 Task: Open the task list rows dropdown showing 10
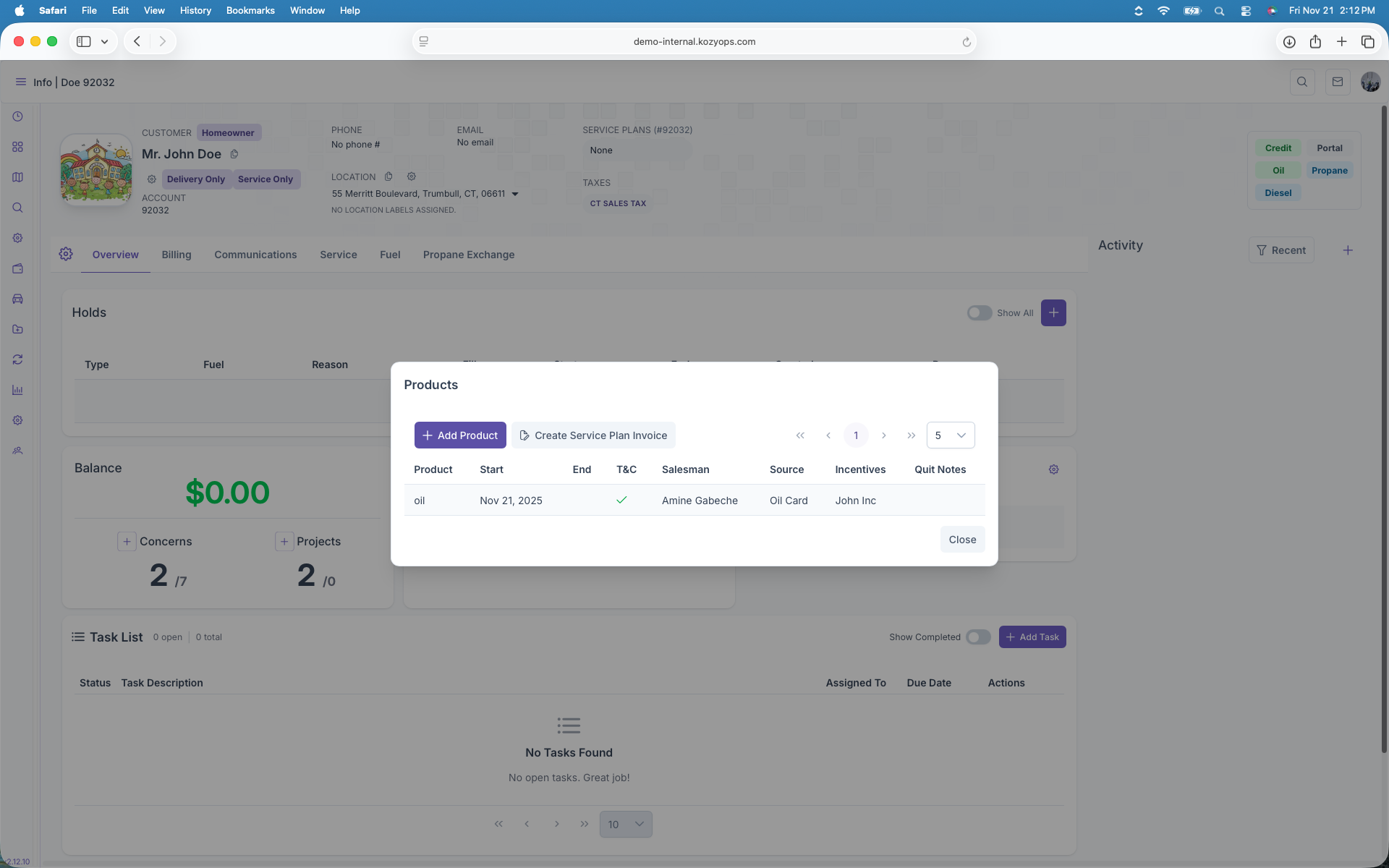[x=625, y=824]
